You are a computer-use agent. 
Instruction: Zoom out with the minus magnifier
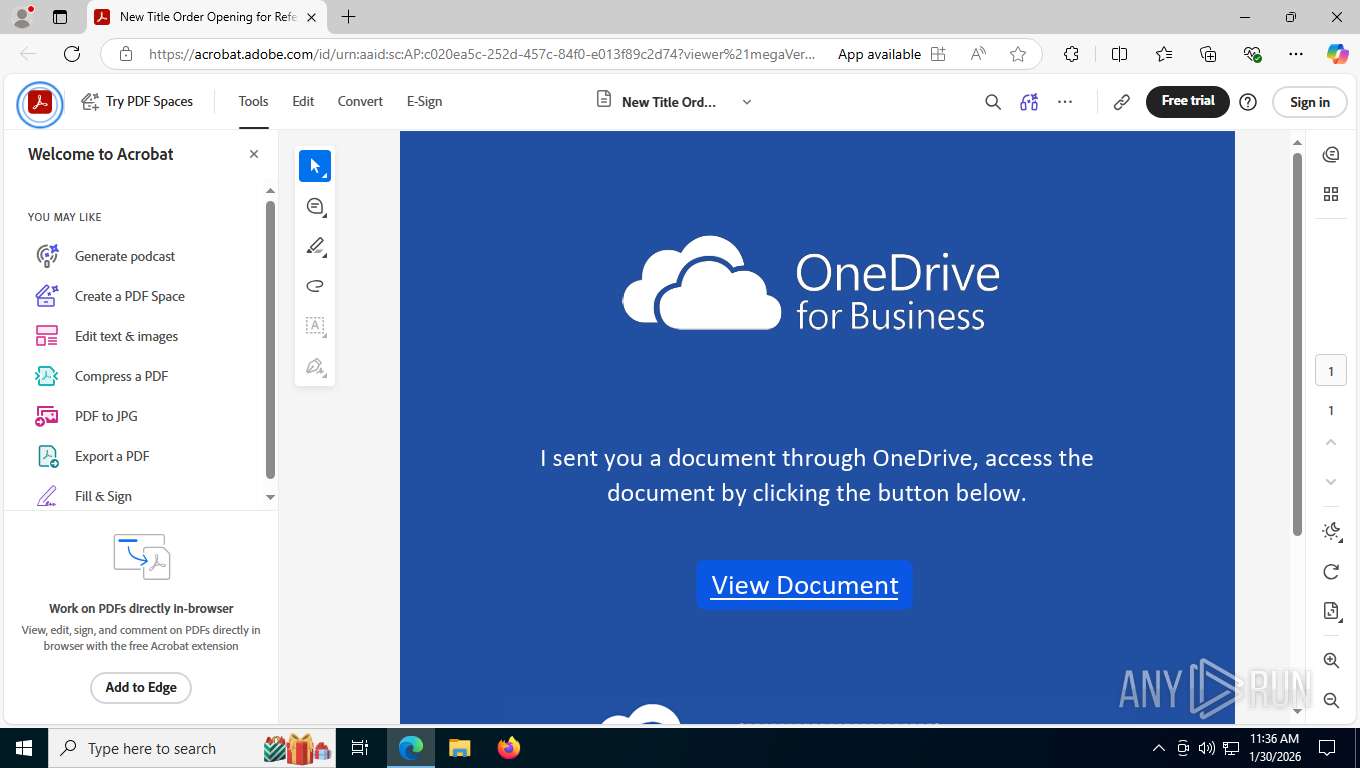click(x=1331, y=700)
